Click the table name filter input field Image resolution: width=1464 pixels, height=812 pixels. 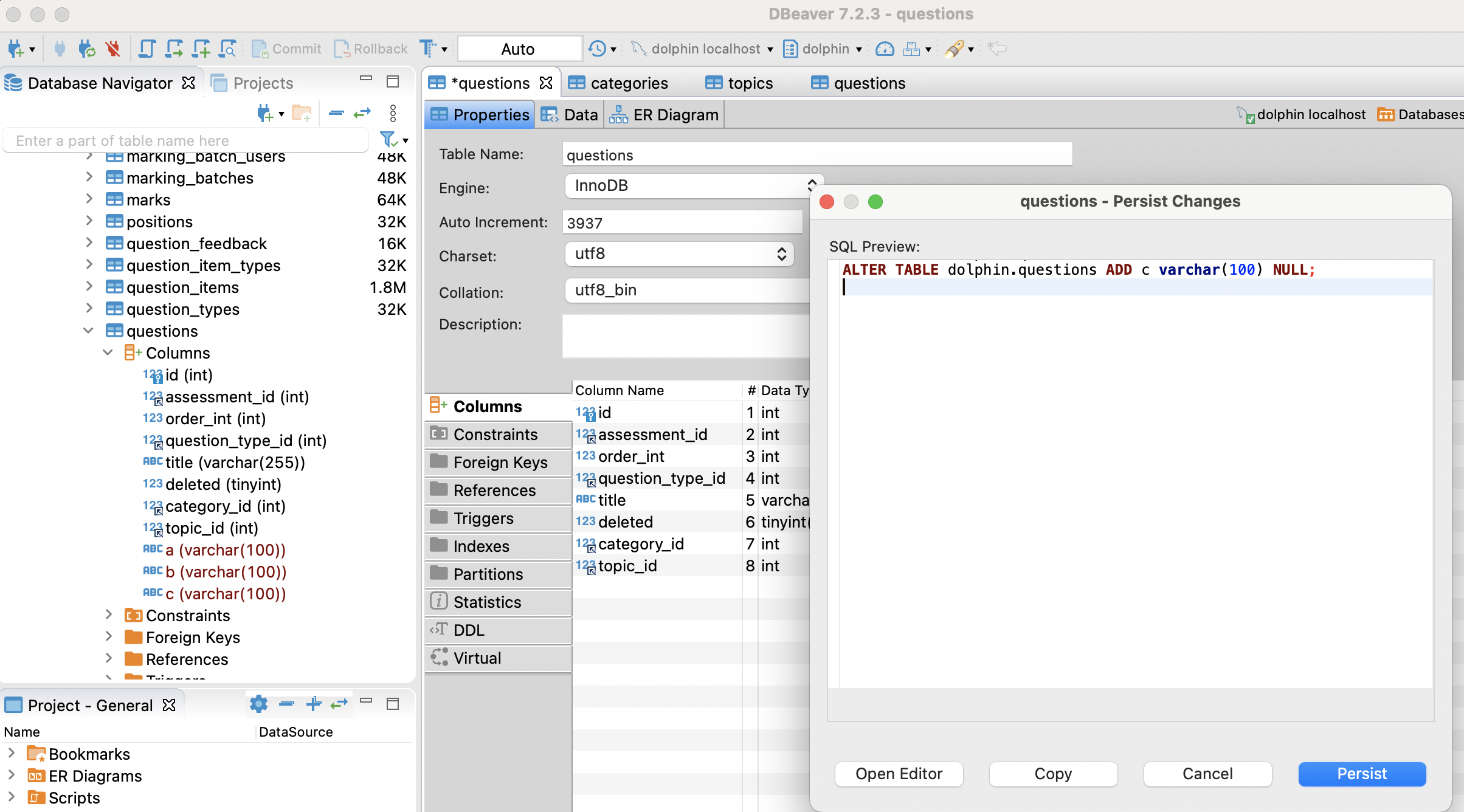[x=185, y=140]
